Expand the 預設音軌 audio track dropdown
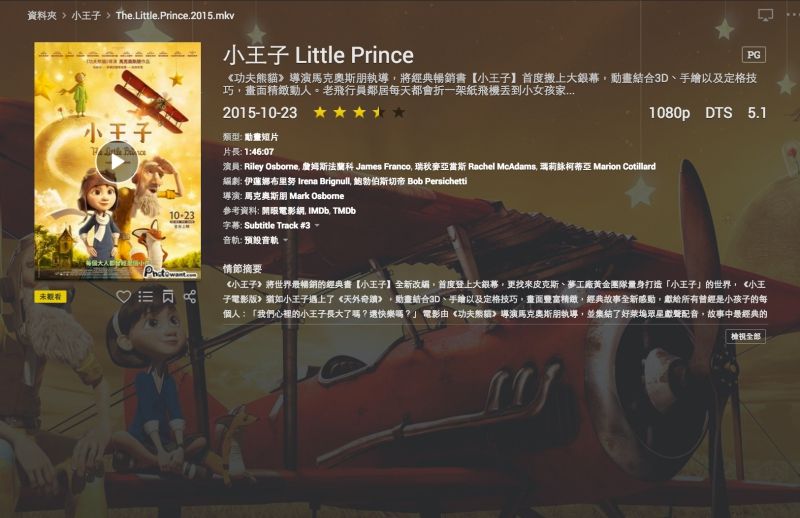This screenshot has height=518, width=800. click(266, 240)
